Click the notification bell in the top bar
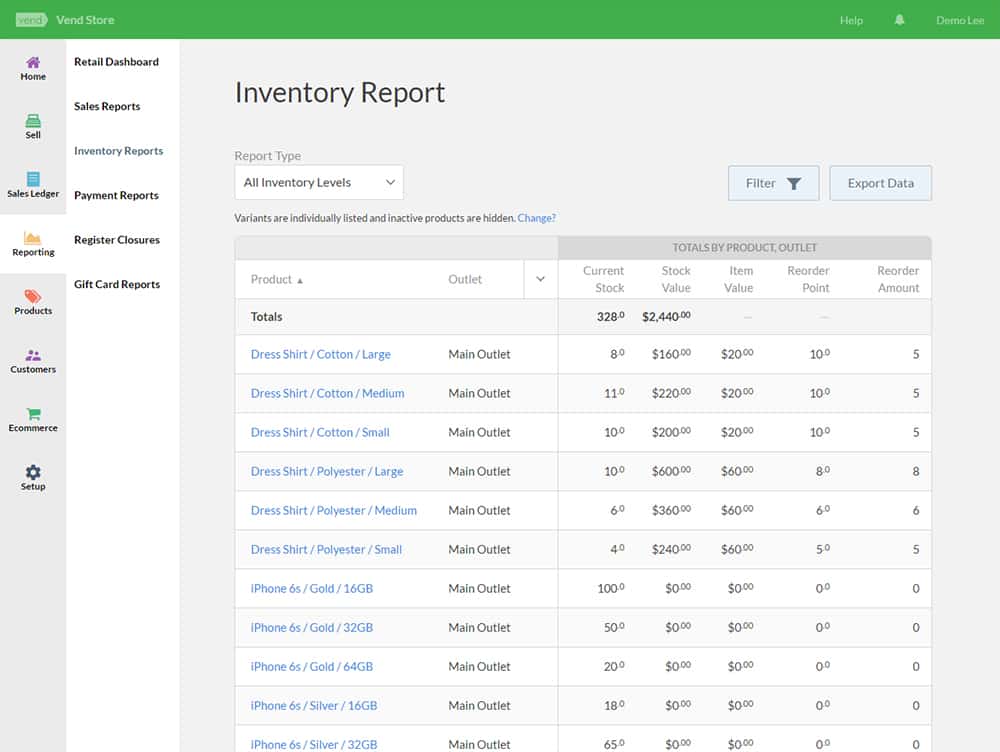Viewport: 1000px width, 752px height. coord(899,19)
